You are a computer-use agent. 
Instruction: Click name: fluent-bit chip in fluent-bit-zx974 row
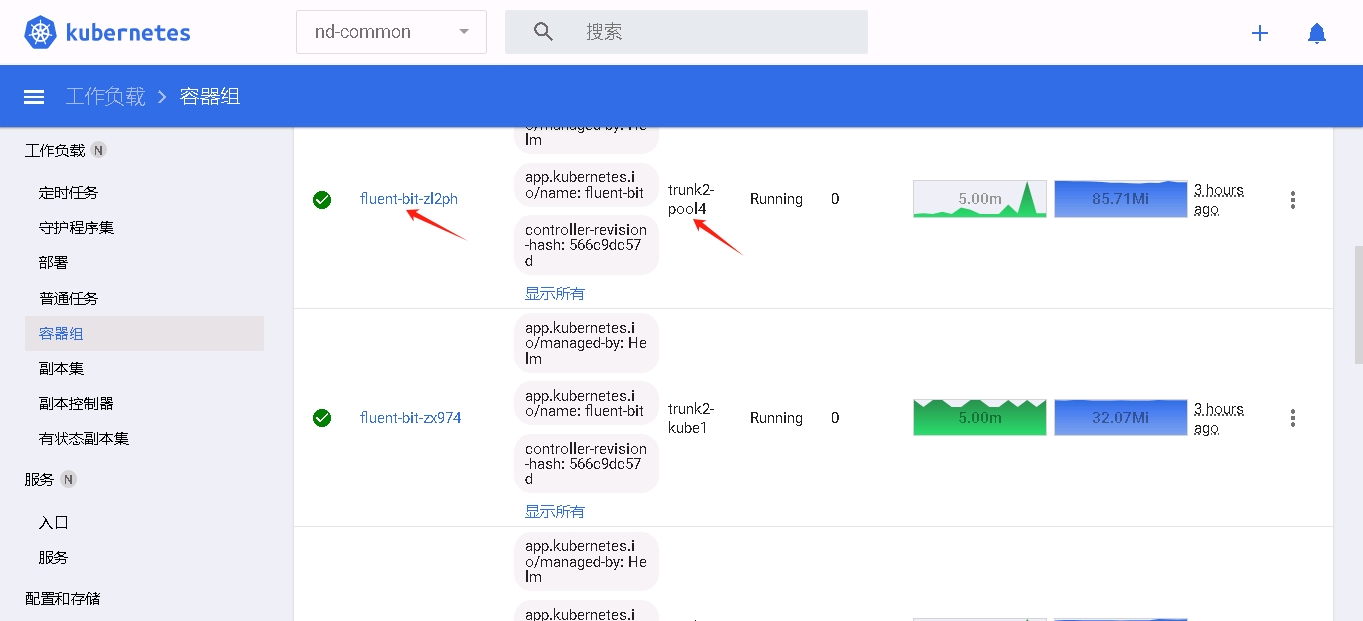(x=586, y=403)
